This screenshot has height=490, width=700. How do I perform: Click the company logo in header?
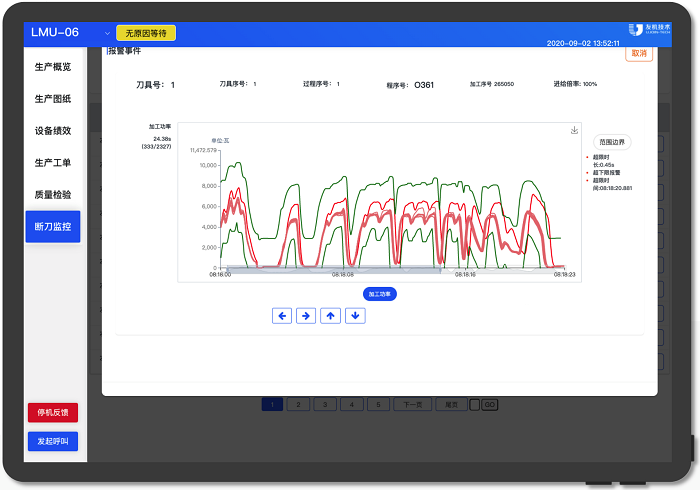650,29
